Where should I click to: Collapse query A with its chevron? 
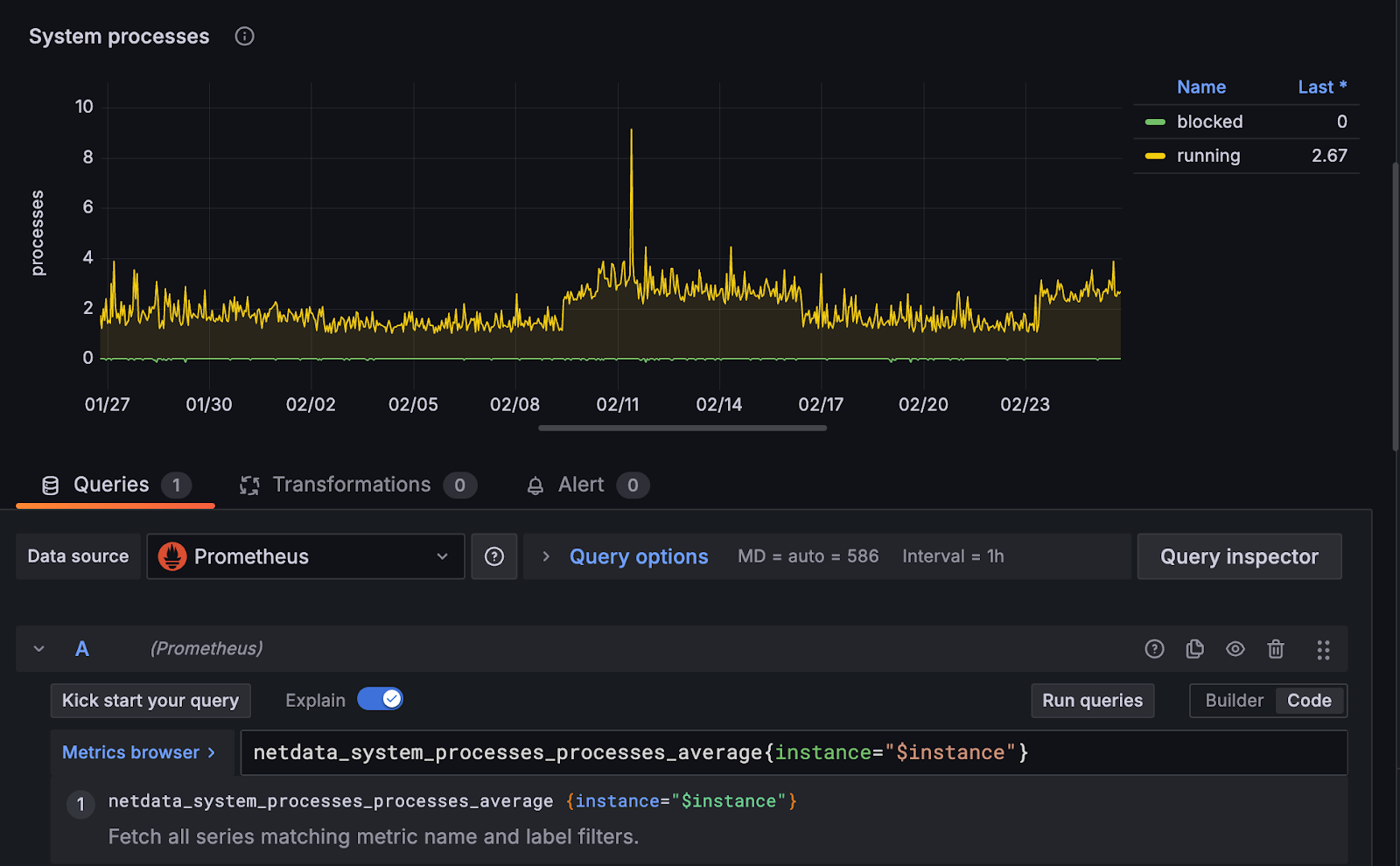point(38,649)
